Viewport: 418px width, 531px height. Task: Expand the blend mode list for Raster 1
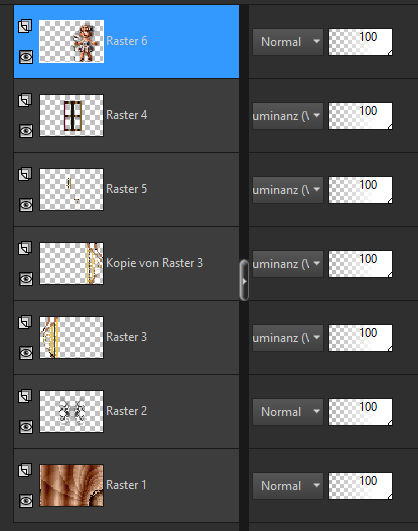click(288, 486)
